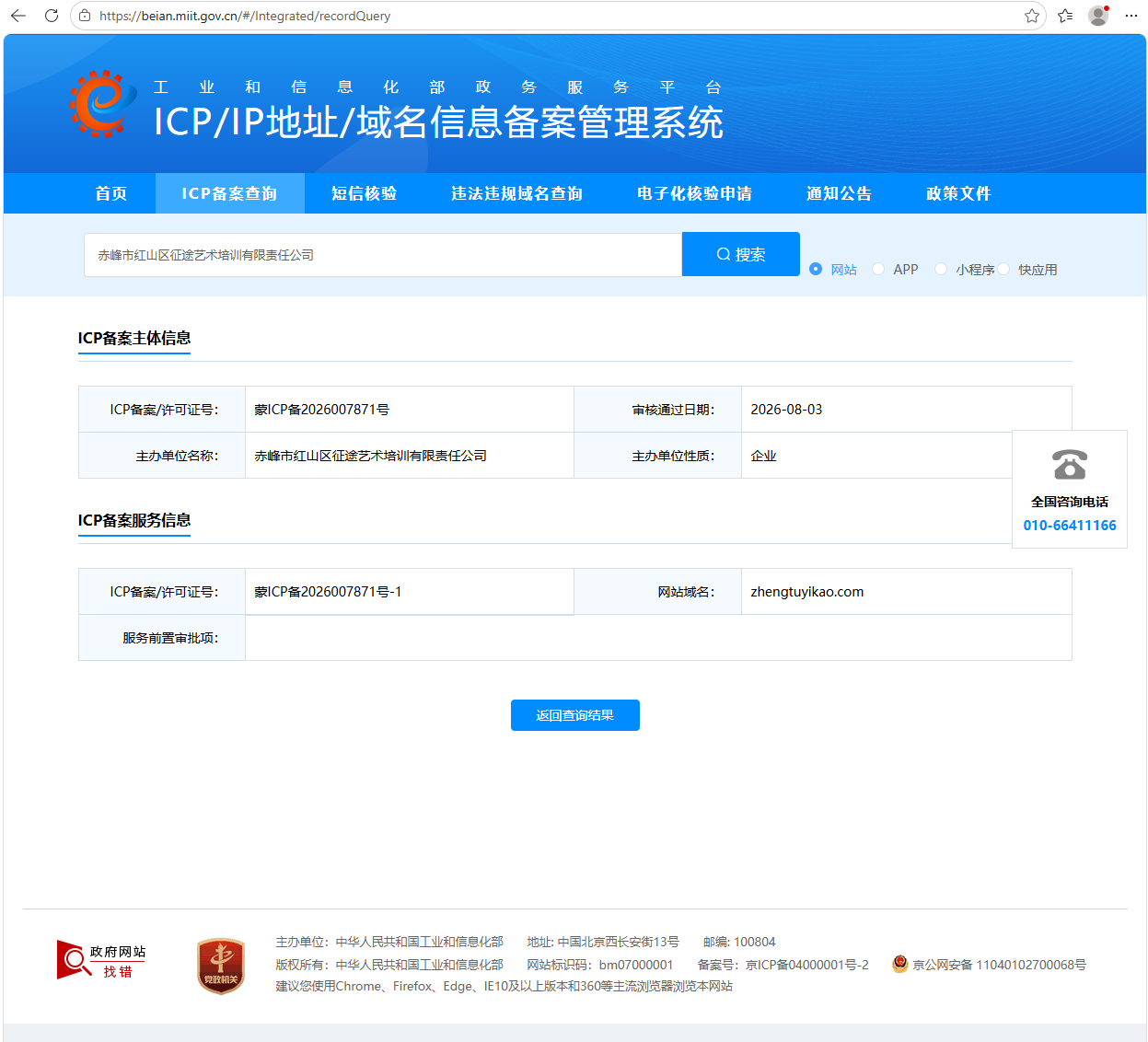Viewport: 1148px width, 1042px height.
Task: Click the MIIT orange gear logo
Action: coord(103,104)
